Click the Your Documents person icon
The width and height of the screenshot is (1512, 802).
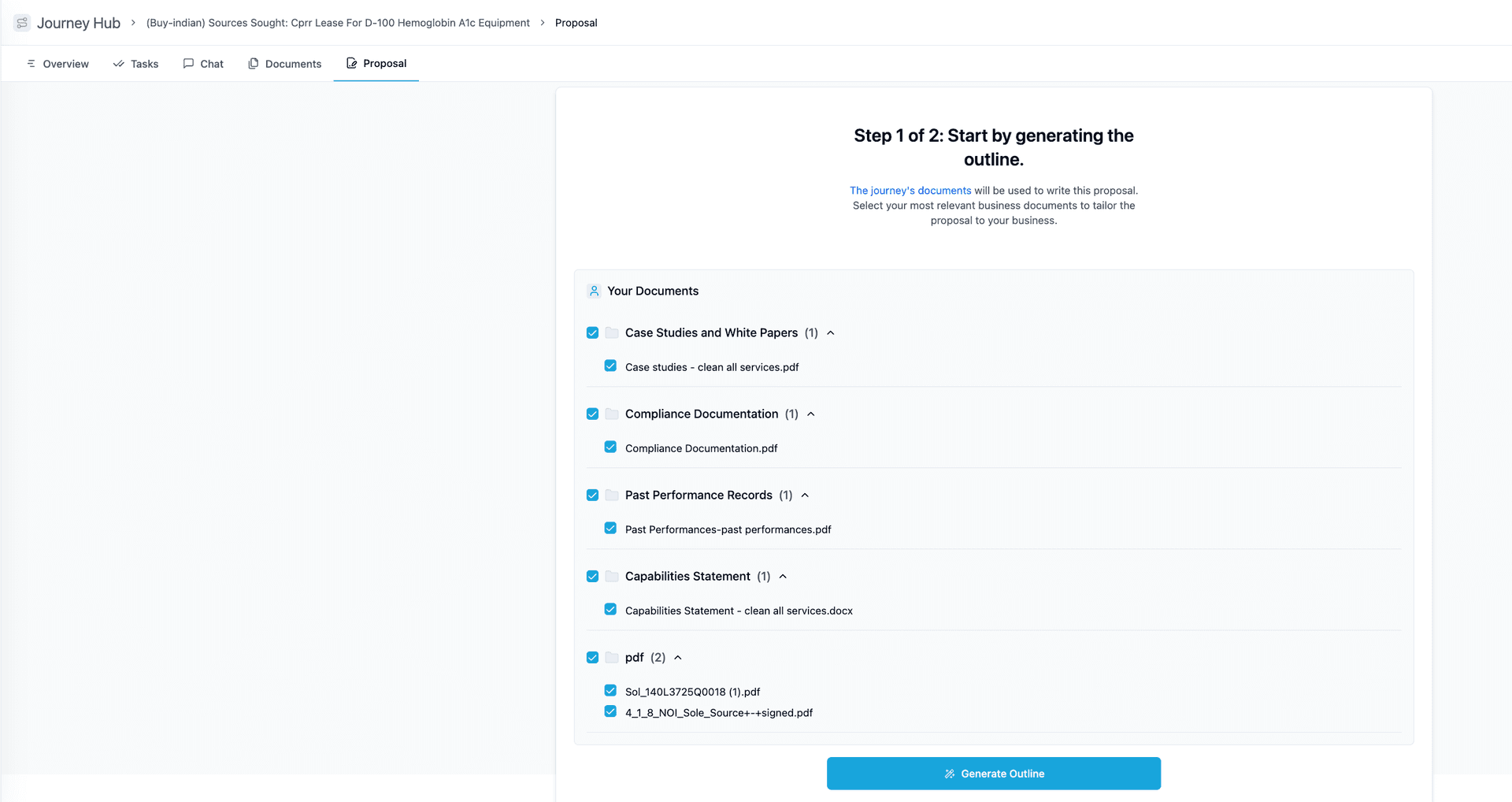(595, 291)
